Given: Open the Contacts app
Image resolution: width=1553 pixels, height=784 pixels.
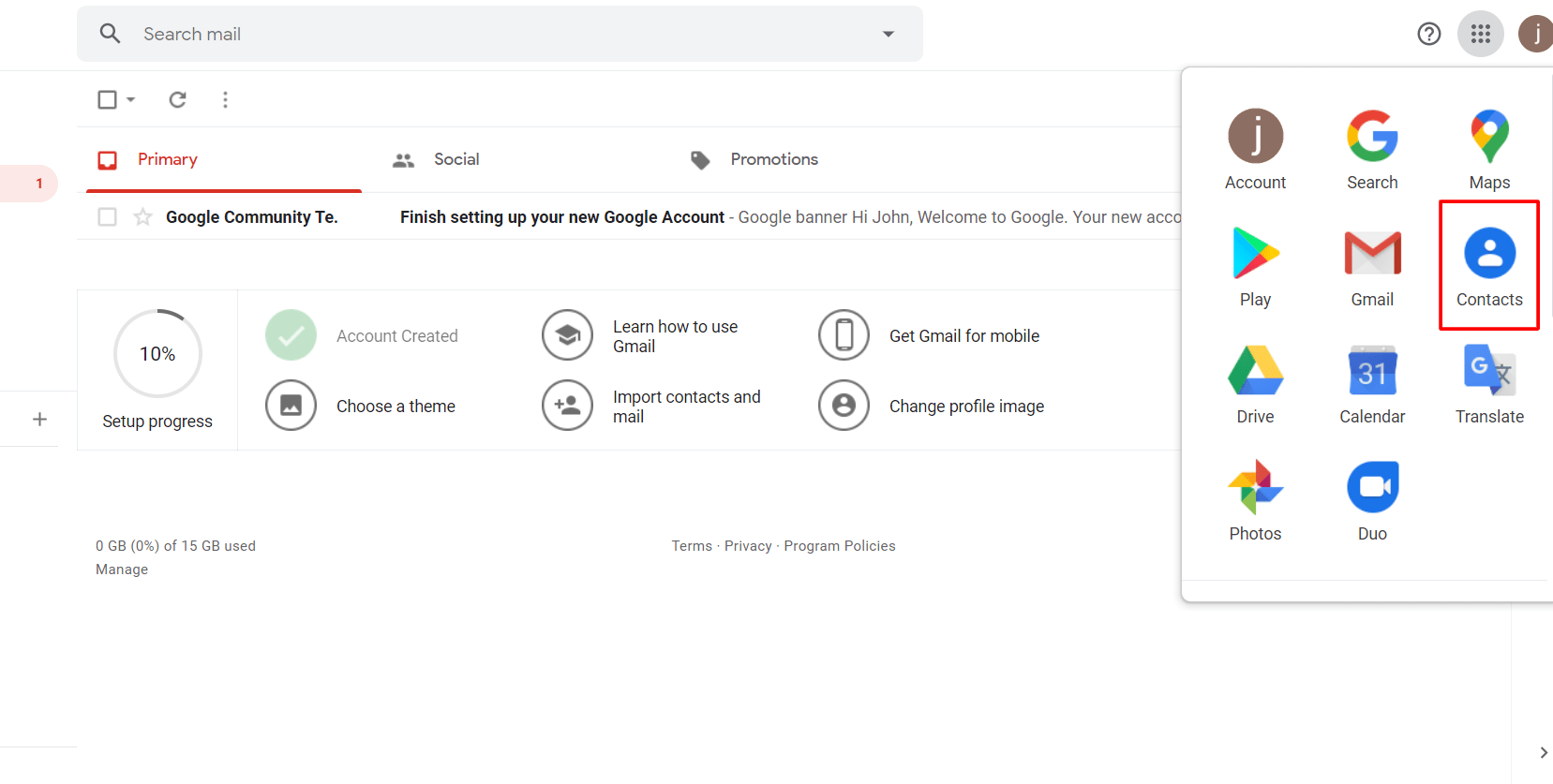Looking at the screenshot, I should pos(1489,267).
